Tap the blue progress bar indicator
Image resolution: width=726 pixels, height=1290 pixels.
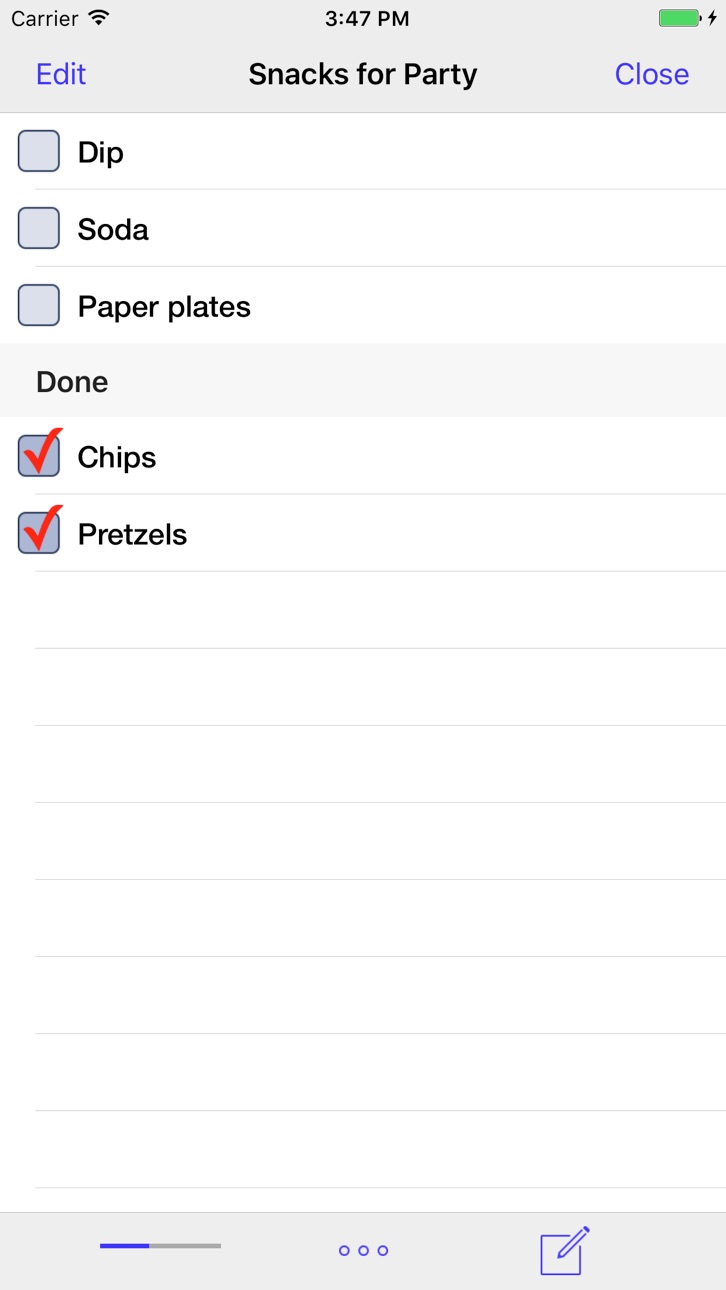tap(160, 1246)
